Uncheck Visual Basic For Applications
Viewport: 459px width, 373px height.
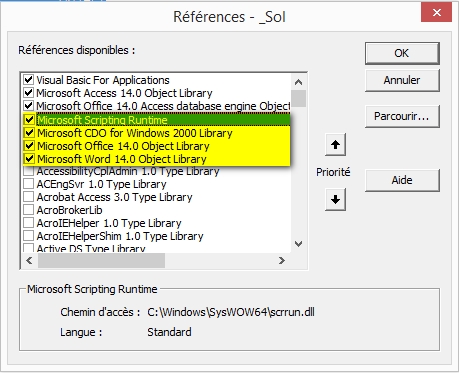[x=28, y=80]
